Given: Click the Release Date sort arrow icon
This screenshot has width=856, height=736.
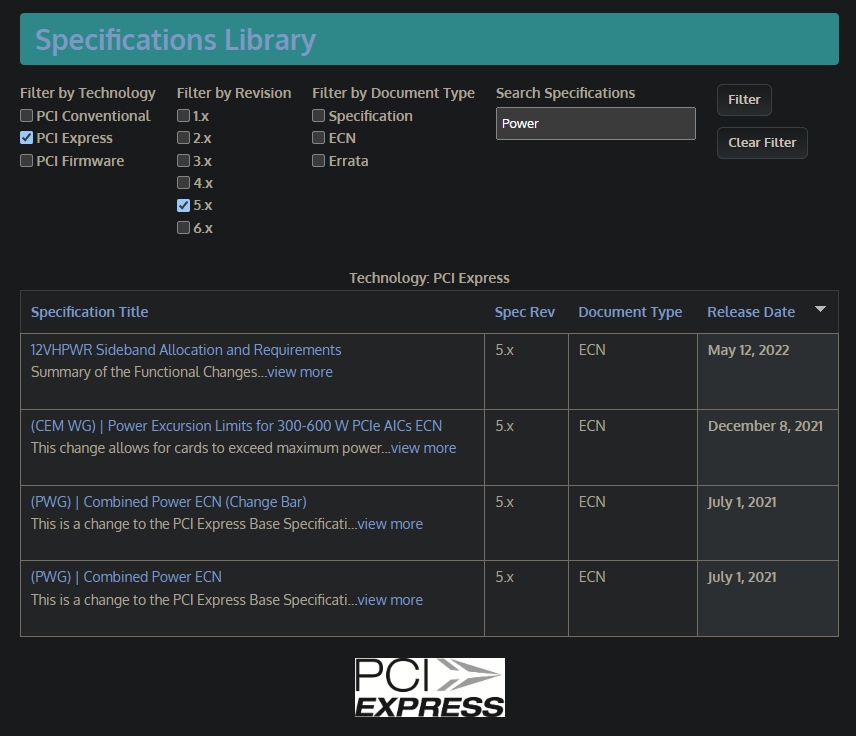Looking at the screenshot, I should click(820, 309).
